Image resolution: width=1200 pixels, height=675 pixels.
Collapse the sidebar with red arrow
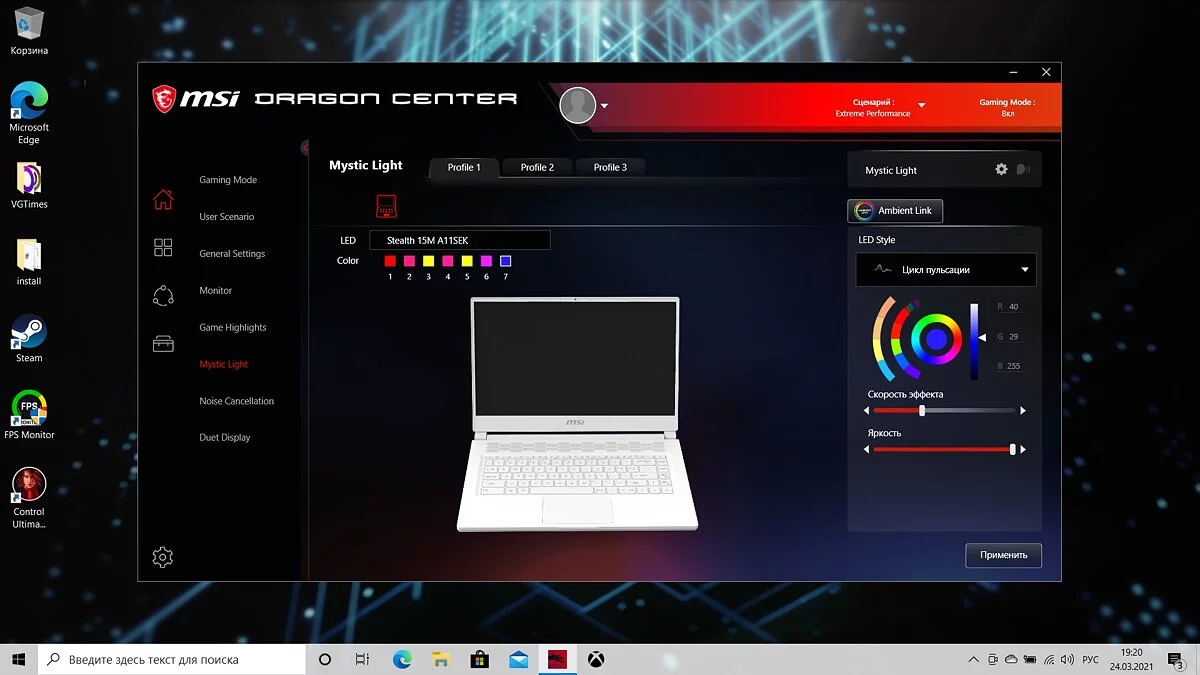[304, 148]
